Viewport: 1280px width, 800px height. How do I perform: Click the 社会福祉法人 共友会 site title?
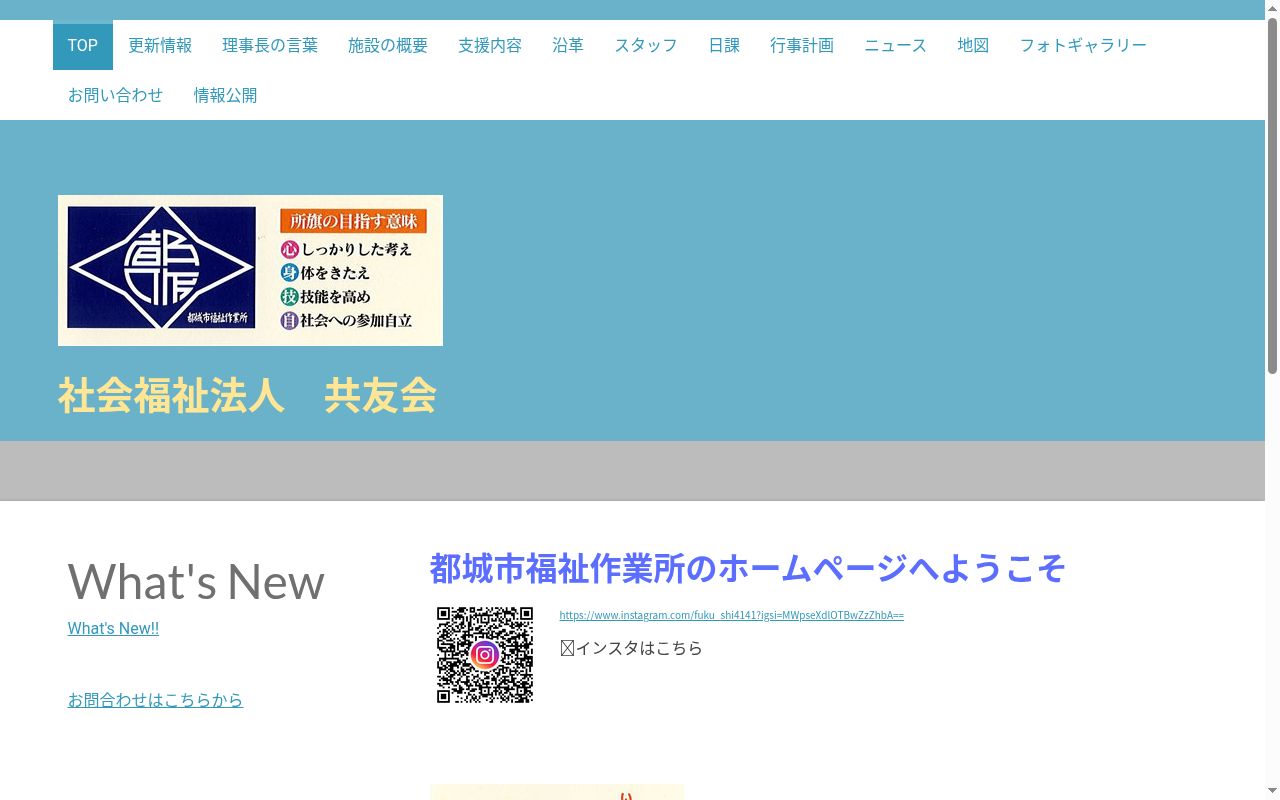[248, 396]
